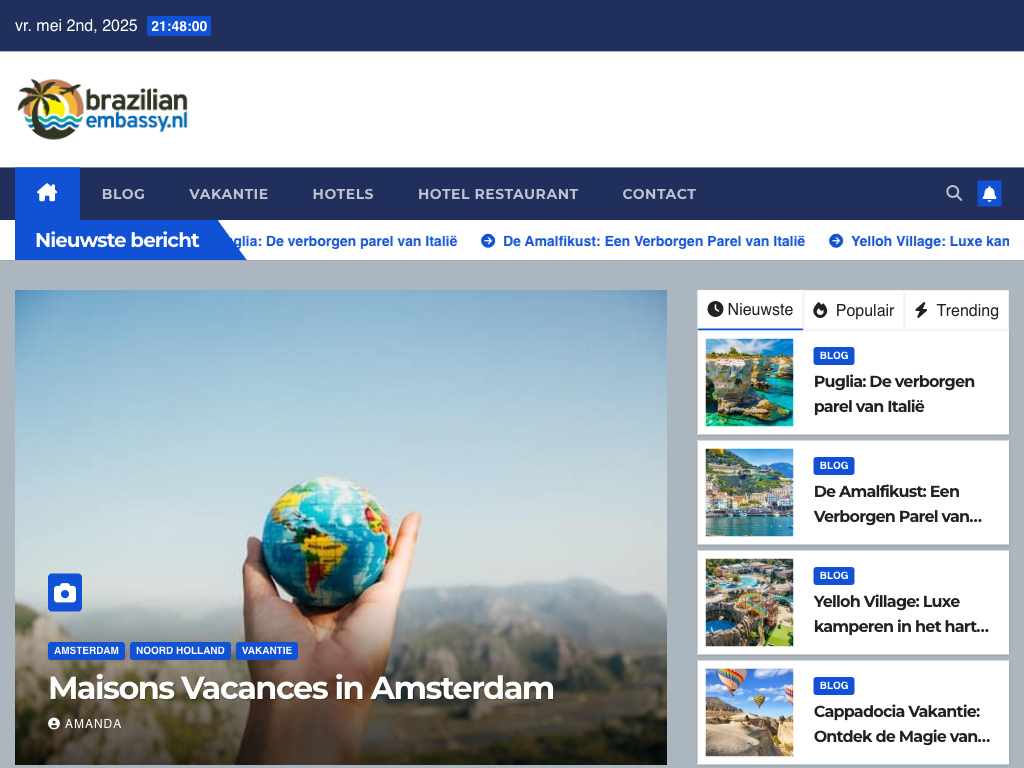The width and height of the screenshot is (1024, 768).
Task: Click the clock icon on Nieuwste tab
Action: pyautogui.click(x=715, y=309)
